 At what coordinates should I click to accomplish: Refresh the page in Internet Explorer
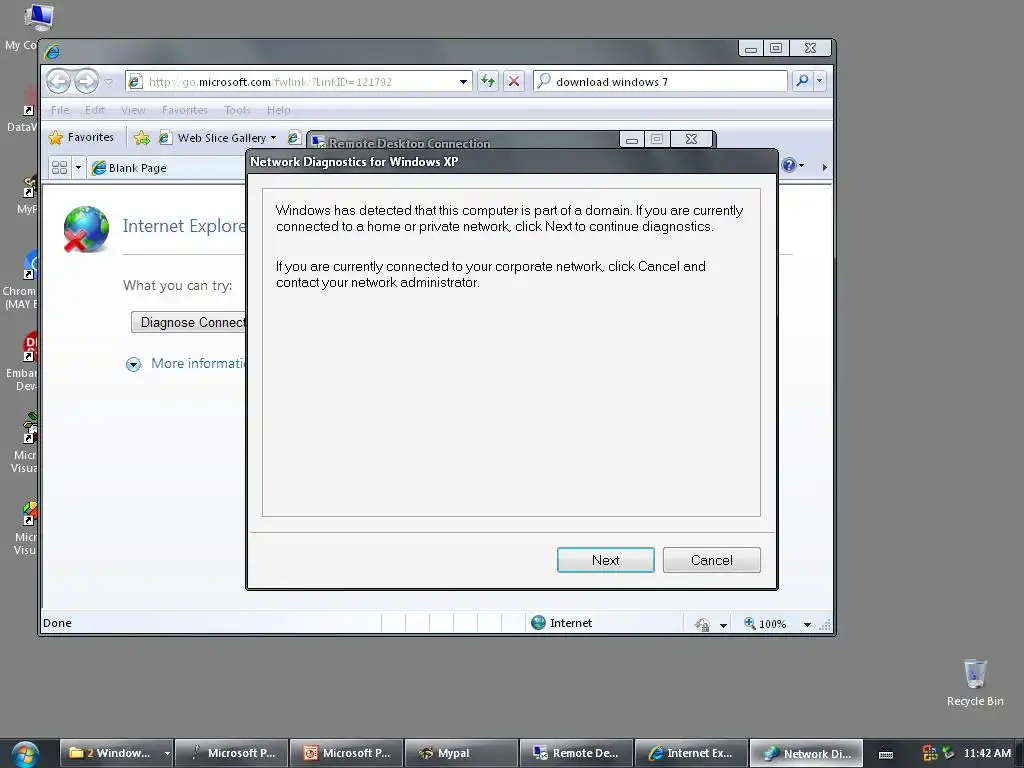click(x=488, y=82)
